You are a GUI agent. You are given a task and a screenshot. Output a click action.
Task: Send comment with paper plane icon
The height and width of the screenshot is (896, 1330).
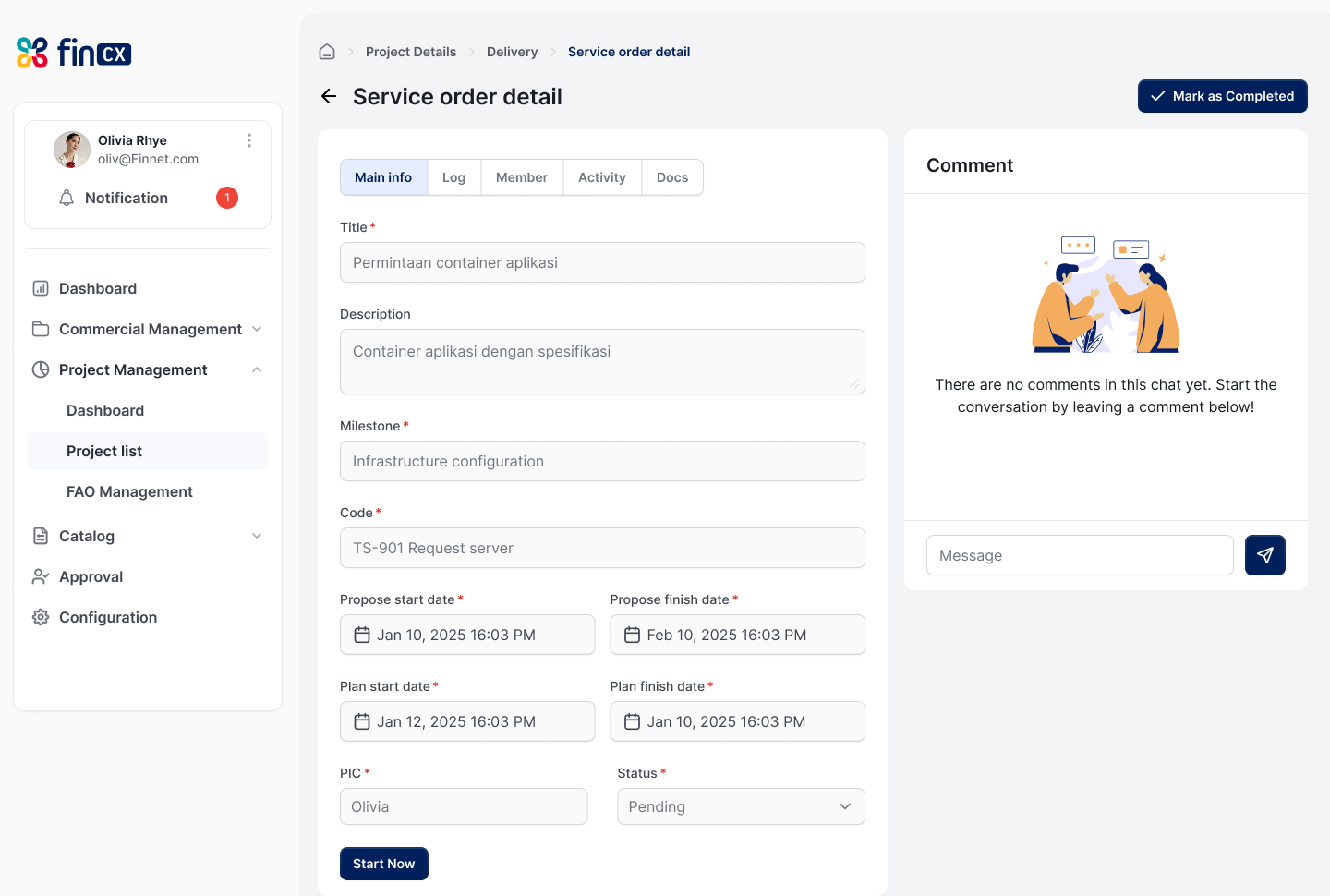[x=1264, y=555]
